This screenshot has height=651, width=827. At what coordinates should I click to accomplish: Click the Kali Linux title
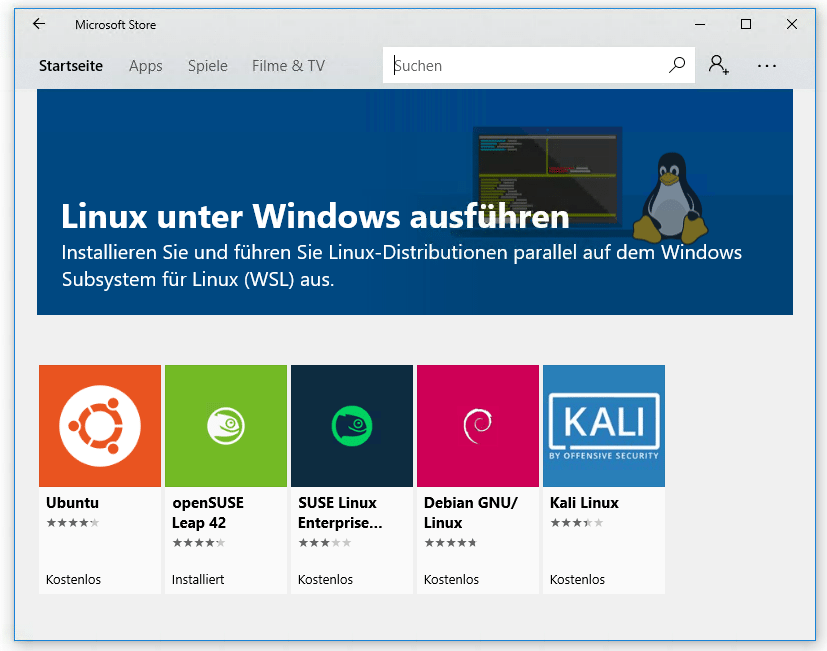click(584, 503)
